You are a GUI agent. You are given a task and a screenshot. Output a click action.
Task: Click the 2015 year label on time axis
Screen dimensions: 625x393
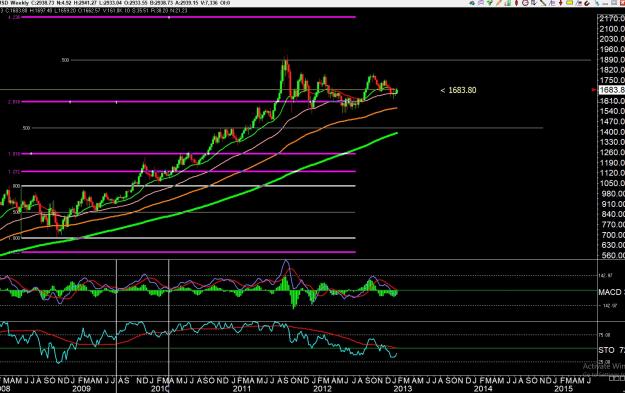point(564,389)
